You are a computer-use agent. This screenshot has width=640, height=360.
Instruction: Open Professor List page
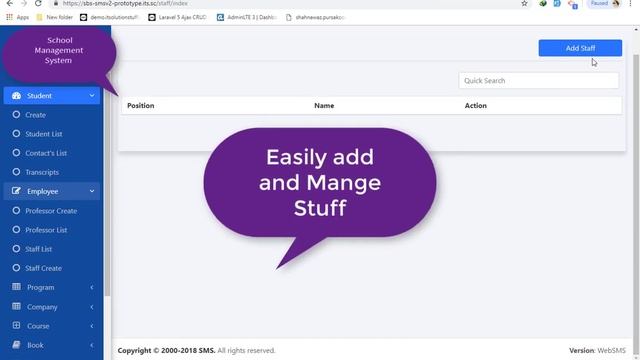pyautogui.click(x=46, y=230)
